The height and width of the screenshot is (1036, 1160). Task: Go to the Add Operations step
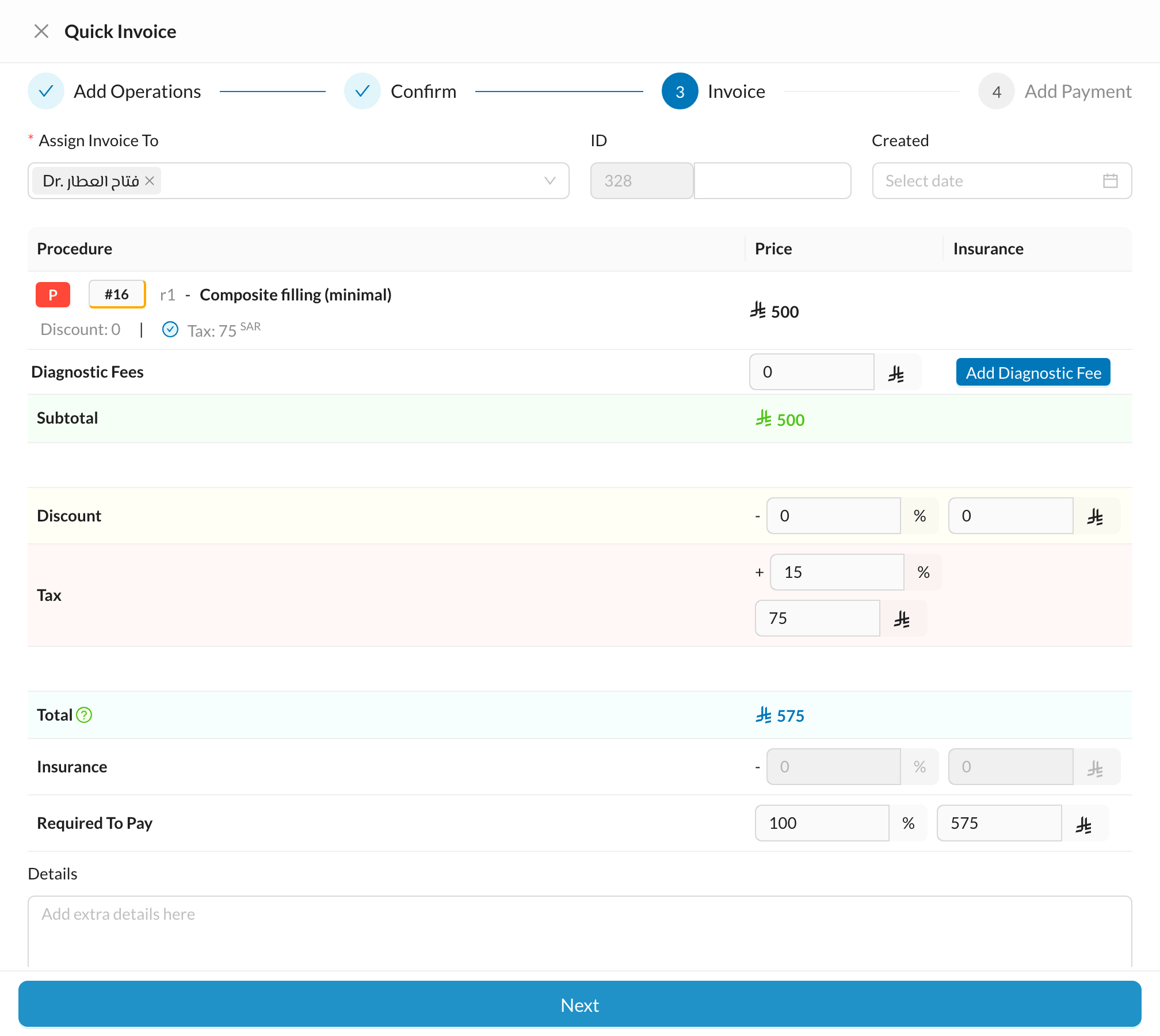coord(115,91)
